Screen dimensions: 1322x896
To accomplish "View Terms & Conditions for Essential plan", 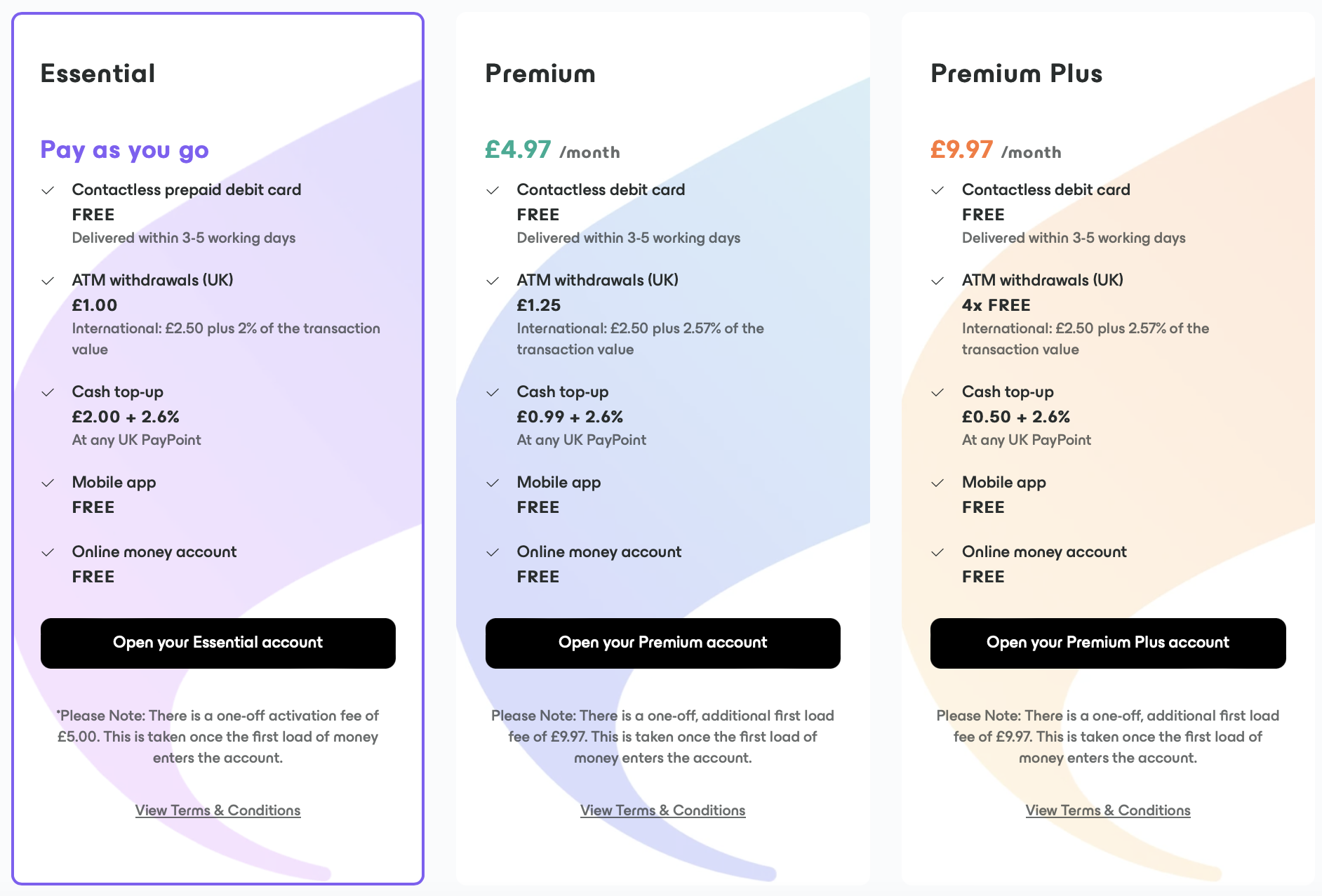I will pos(218,810).
